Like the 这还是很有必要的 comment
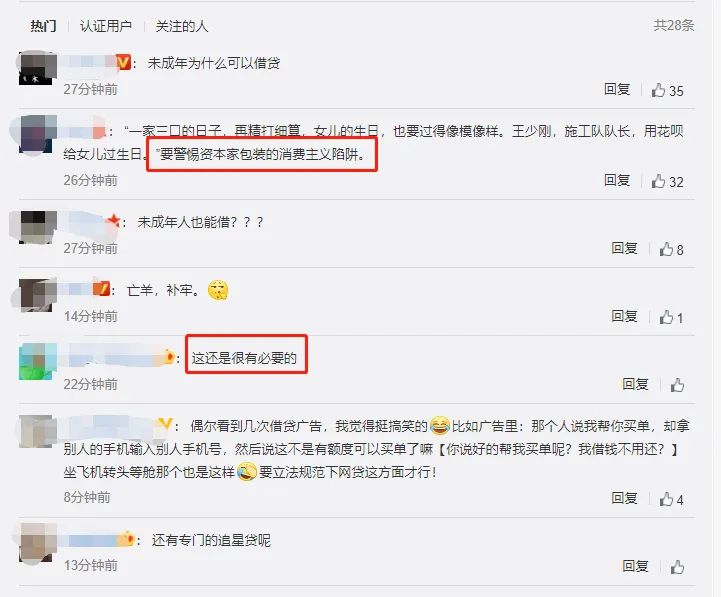Viewport: 721px width, 597px height. pos(677,385)
